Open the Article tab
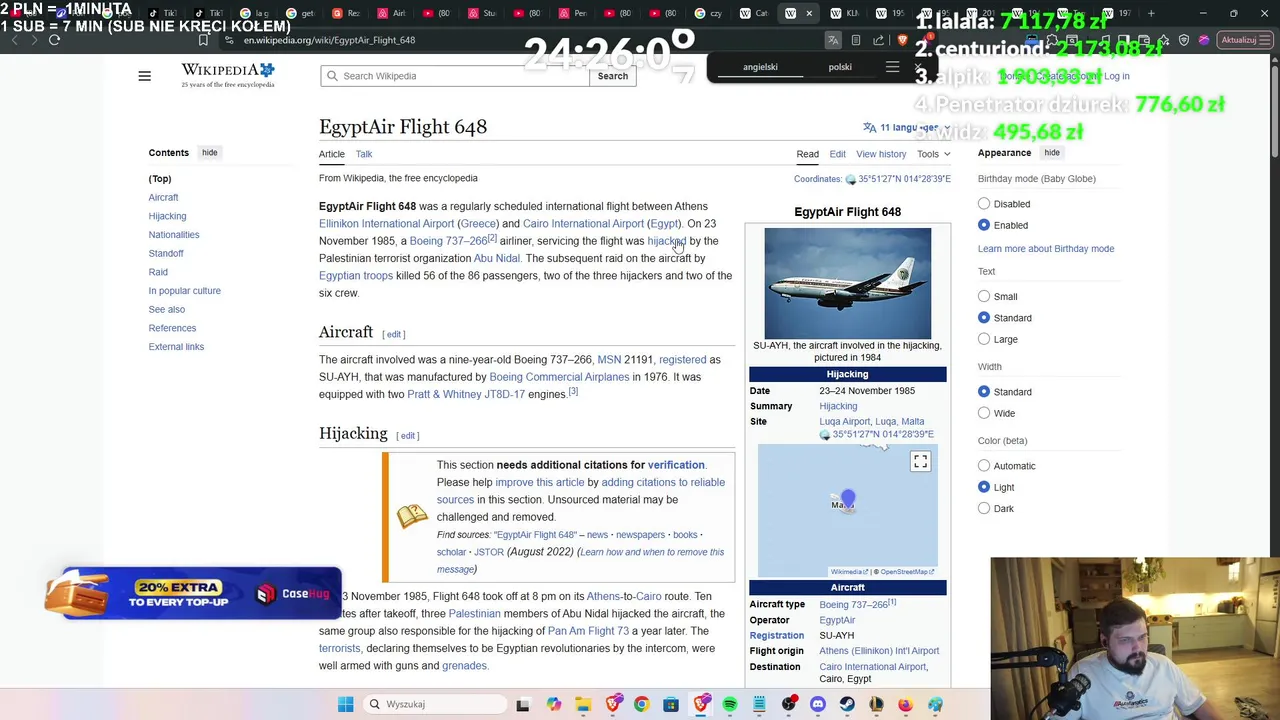Viewport: 1280px width, 720px height. 331,154
